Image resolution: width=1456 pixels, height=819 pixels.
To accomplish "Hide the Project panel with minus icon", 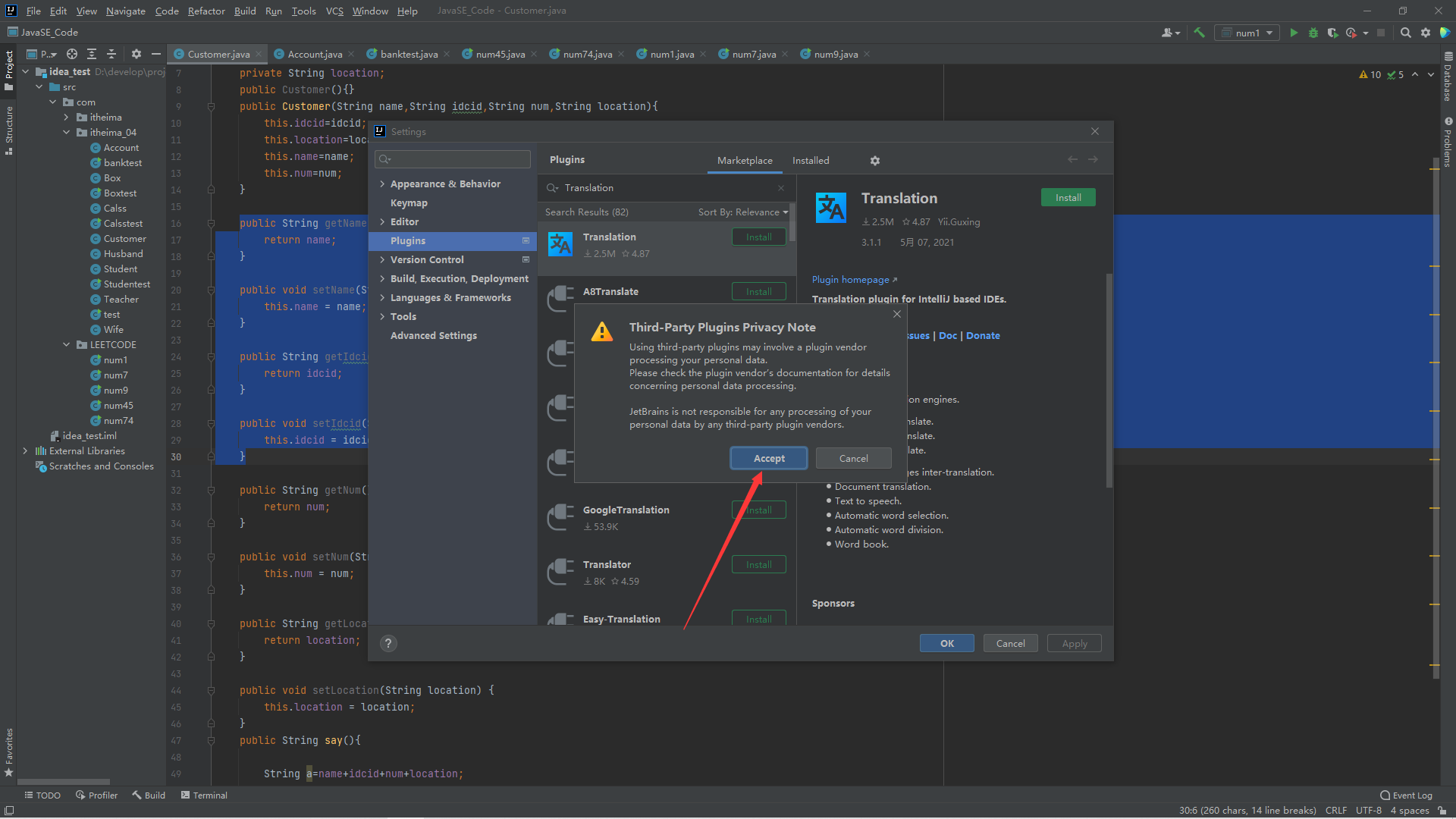I will pos(156,54).
